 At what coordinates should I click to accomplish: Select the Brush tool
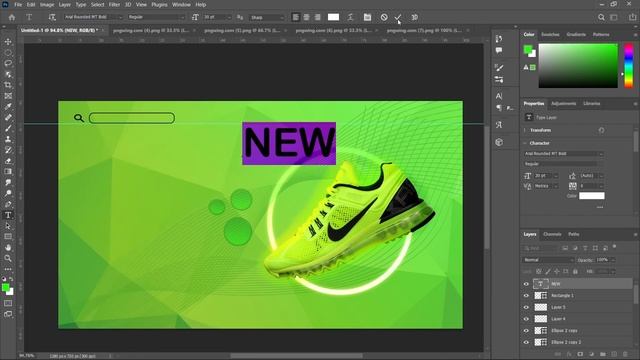pos(8,128)
